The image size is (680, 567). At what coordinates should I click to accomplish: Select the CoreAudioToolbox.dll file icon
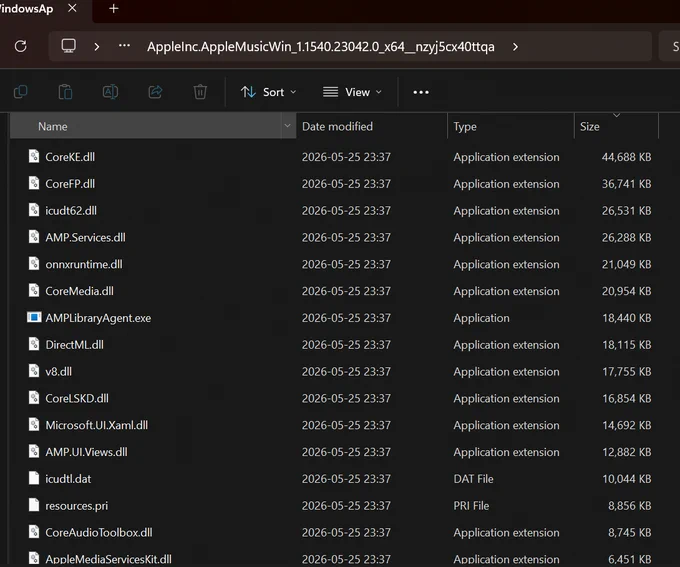34,532
